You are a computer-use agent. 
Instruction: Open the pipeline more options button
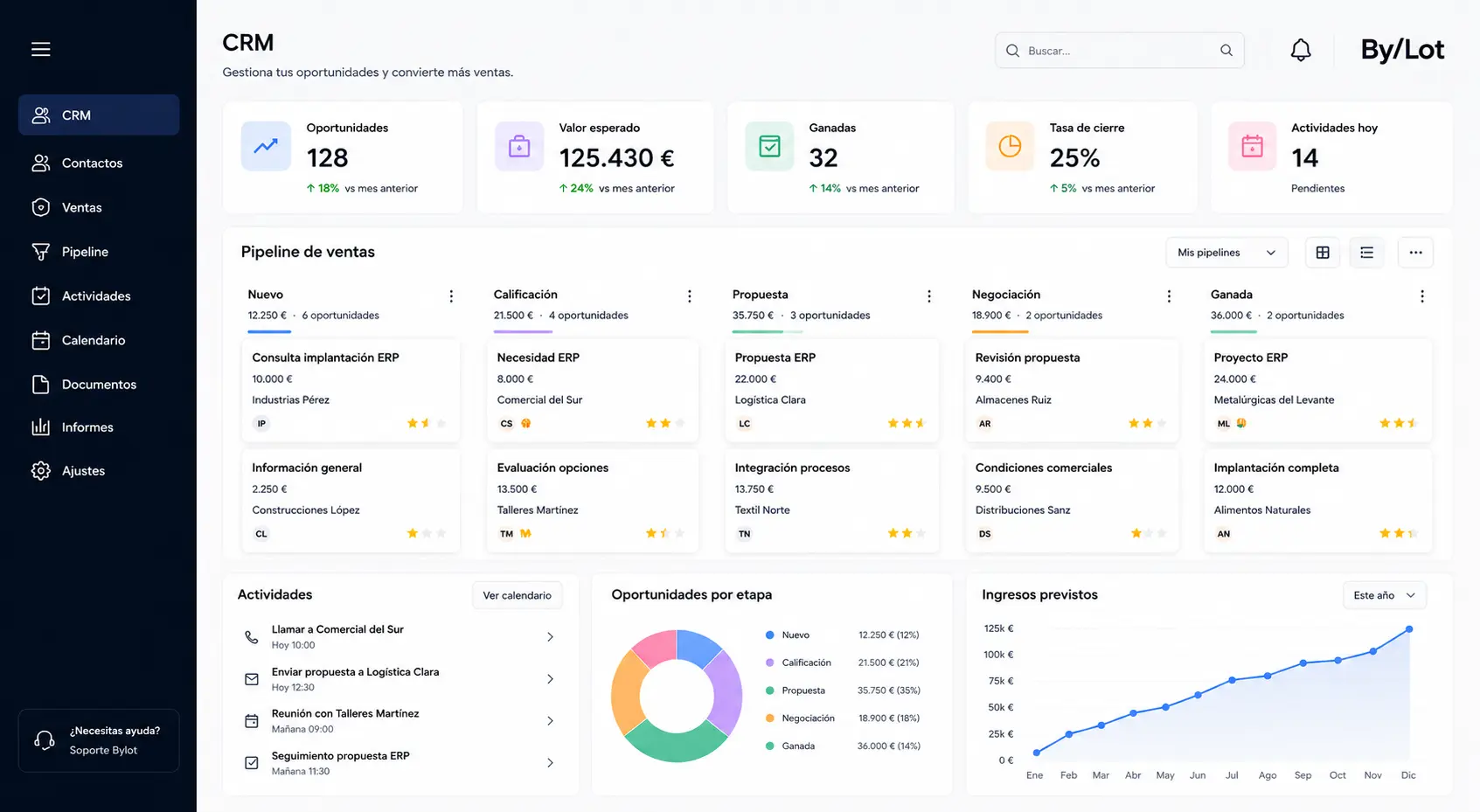point(1415,253)
